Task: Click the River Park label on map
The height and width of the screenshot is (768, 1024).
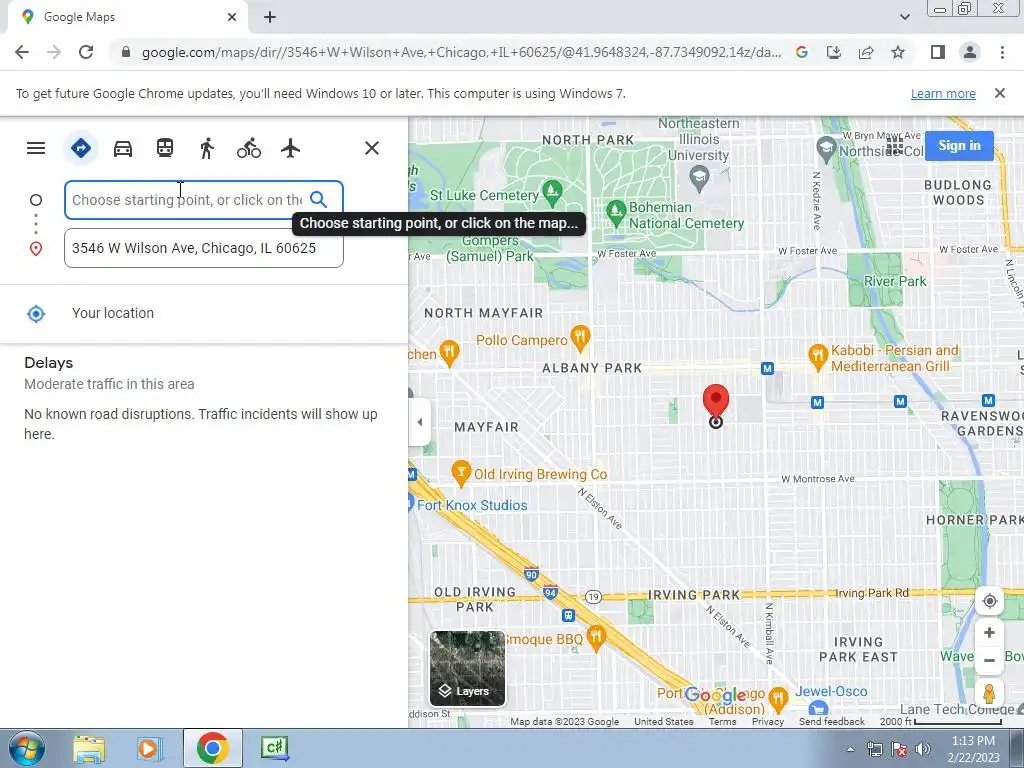Action: [x=895, y=281]
